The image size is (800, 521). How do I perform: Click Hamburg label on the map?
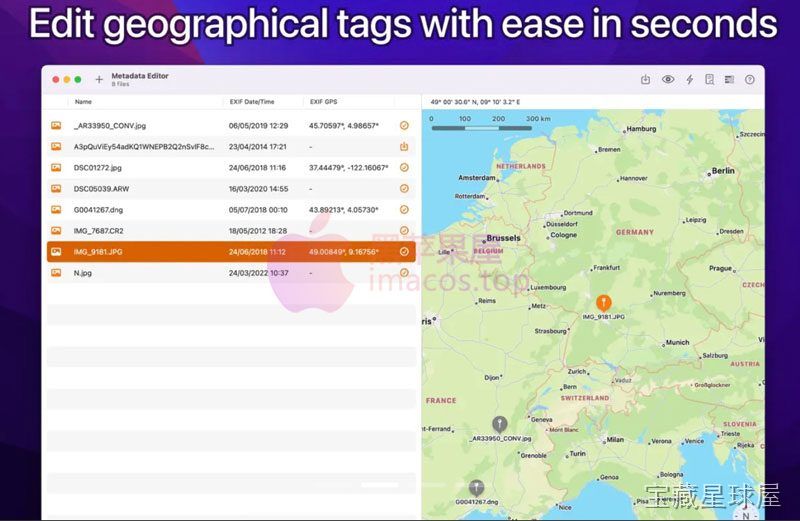click(641, 129)
